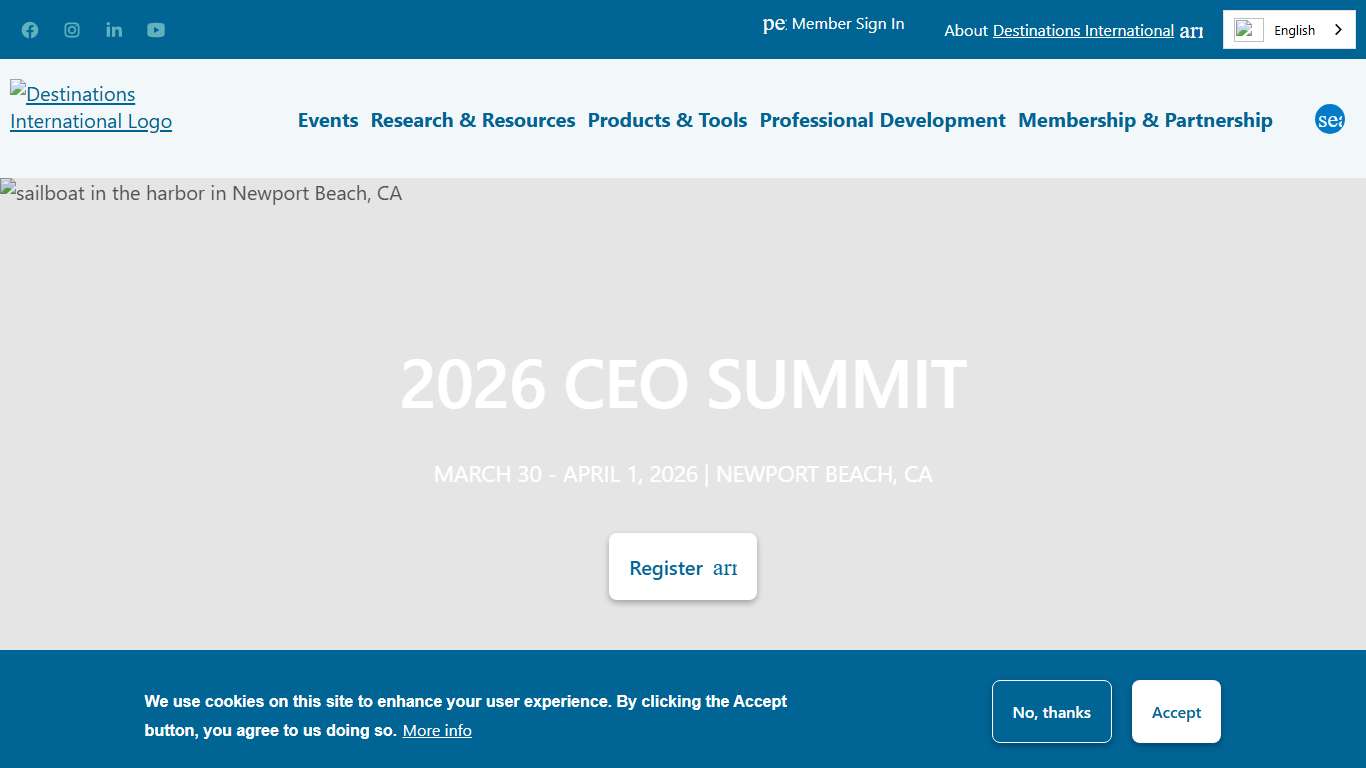Open Membership & Partnership menu
The height and width of the screenshot is (768, 1366).
tap(1145, 120)
